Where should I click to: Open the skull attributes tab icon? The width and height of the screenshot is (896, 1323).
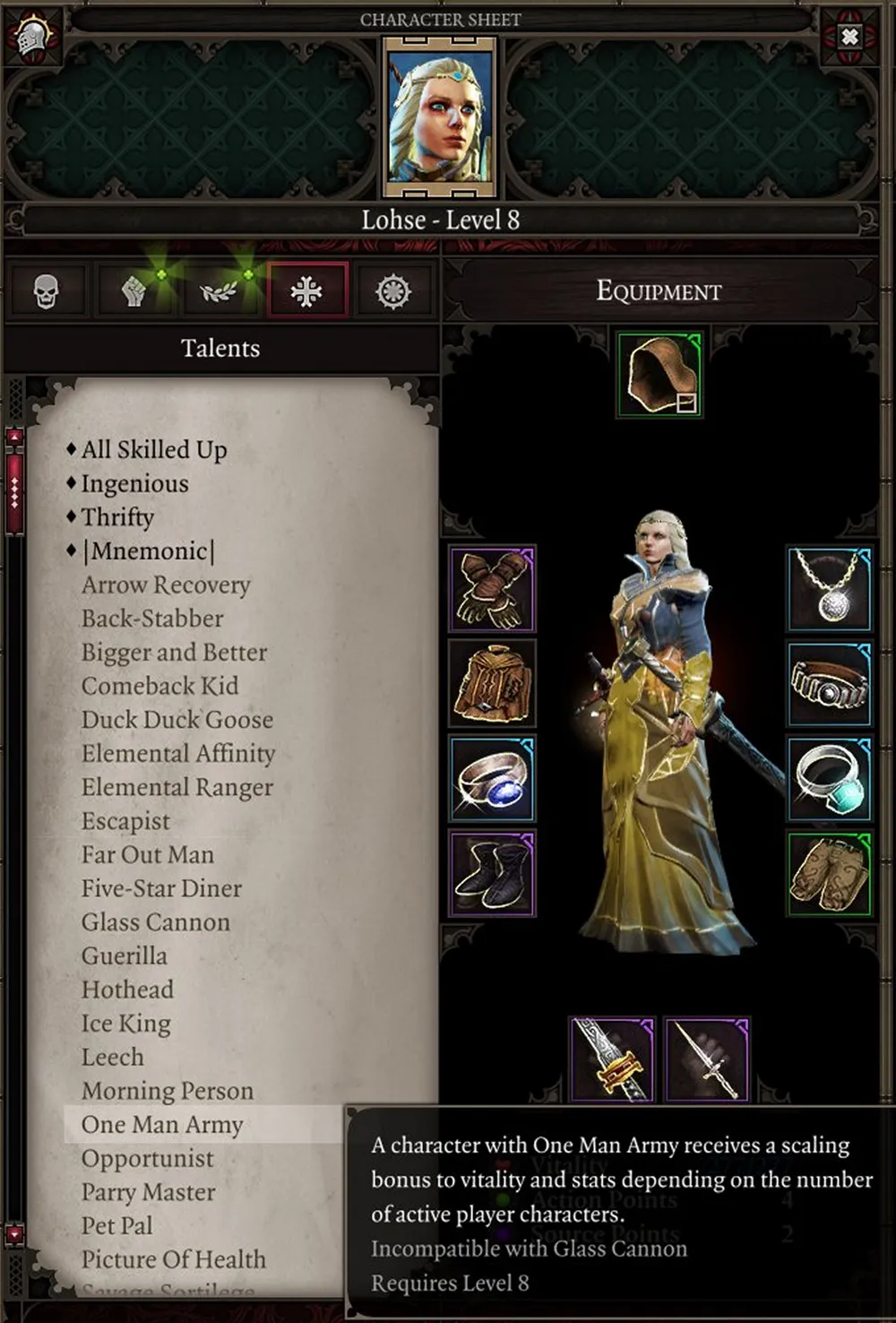[x=46, y=291]
